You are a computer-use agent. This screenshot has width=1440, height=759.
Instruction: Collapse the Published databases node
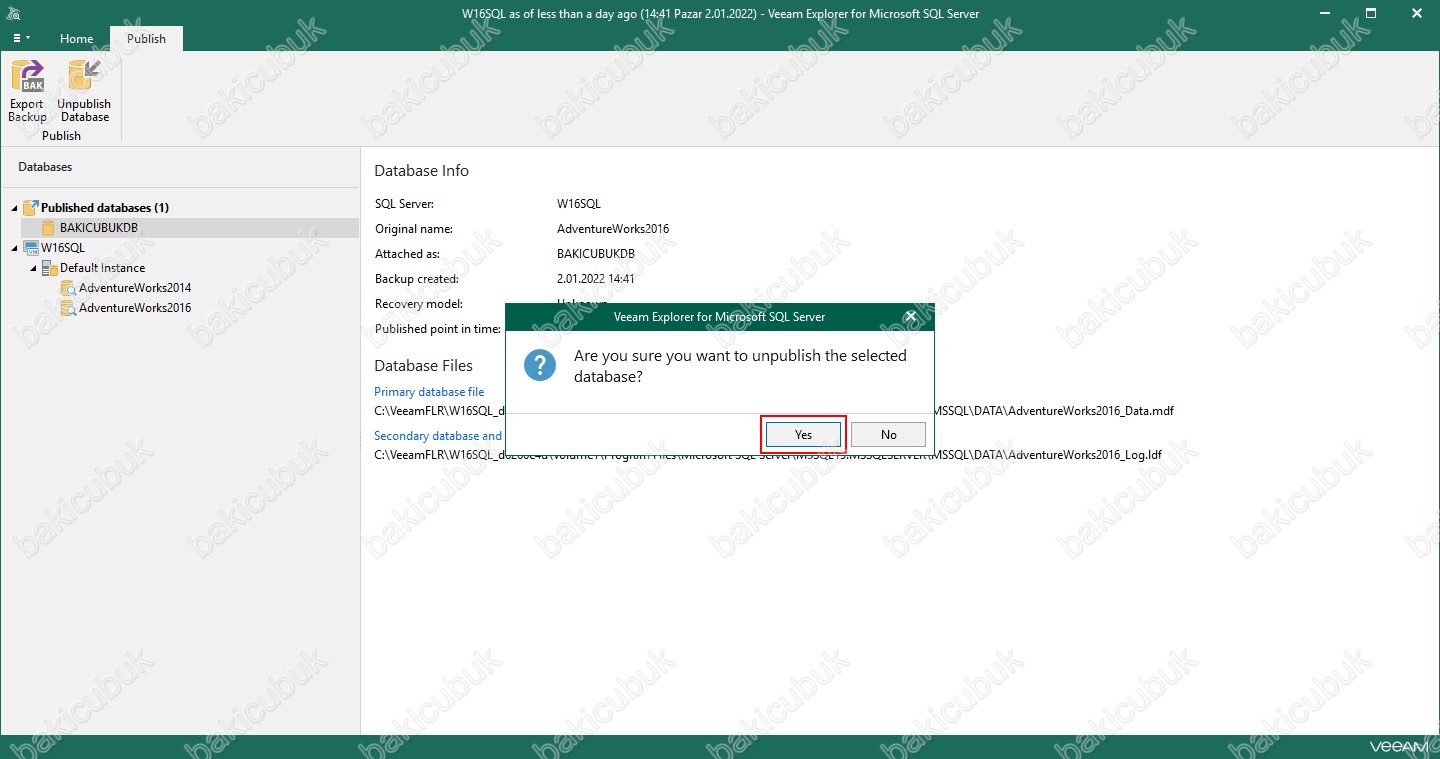[14, 208]
